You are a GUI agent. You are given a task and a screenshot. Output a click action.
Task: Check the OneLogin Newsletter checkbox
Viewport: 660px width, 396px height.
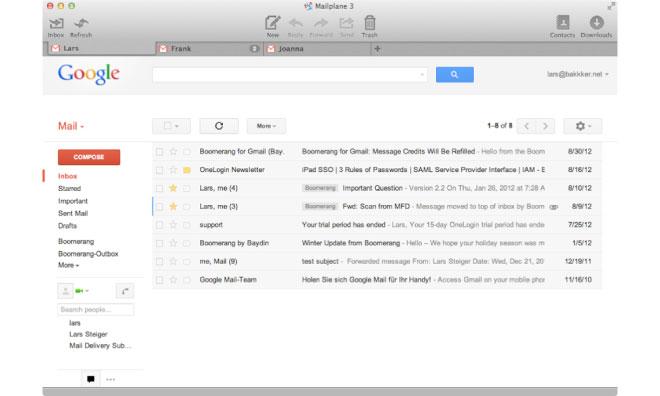tap(159, 170)
